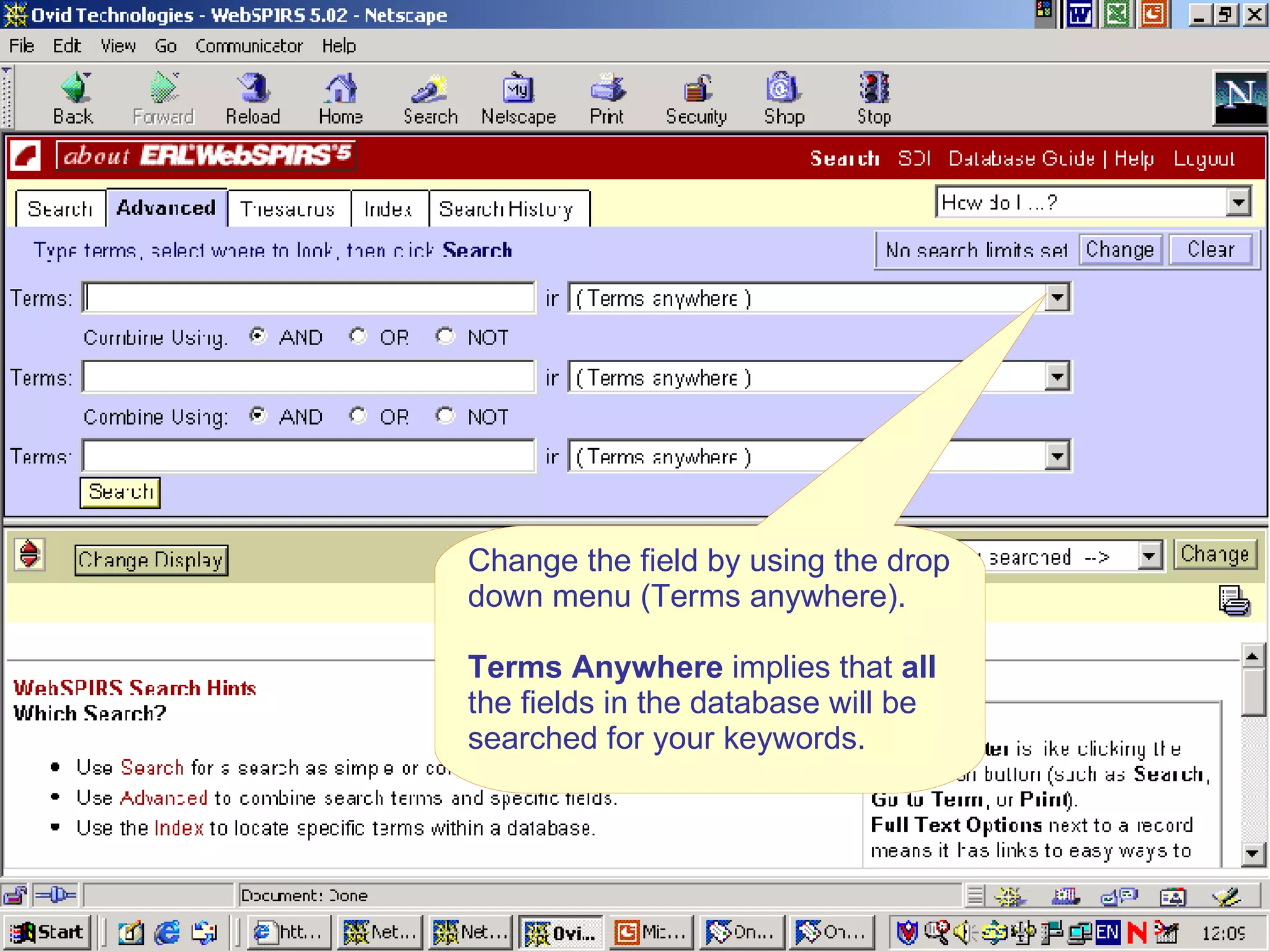The image size is (1270, 952).
Task: Open the Edit menu
Action: (x=67, y=46)
